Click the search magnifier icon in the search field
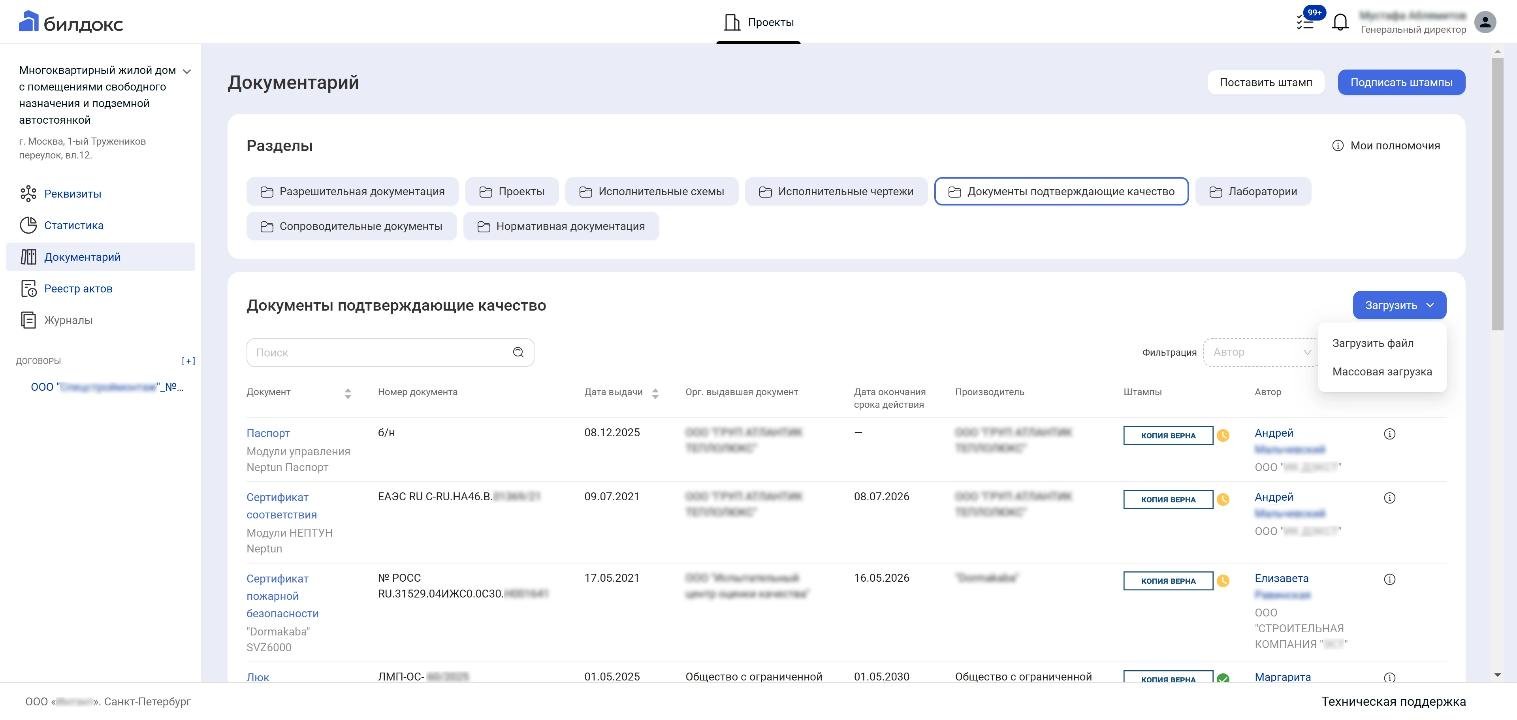 [518, 352]
